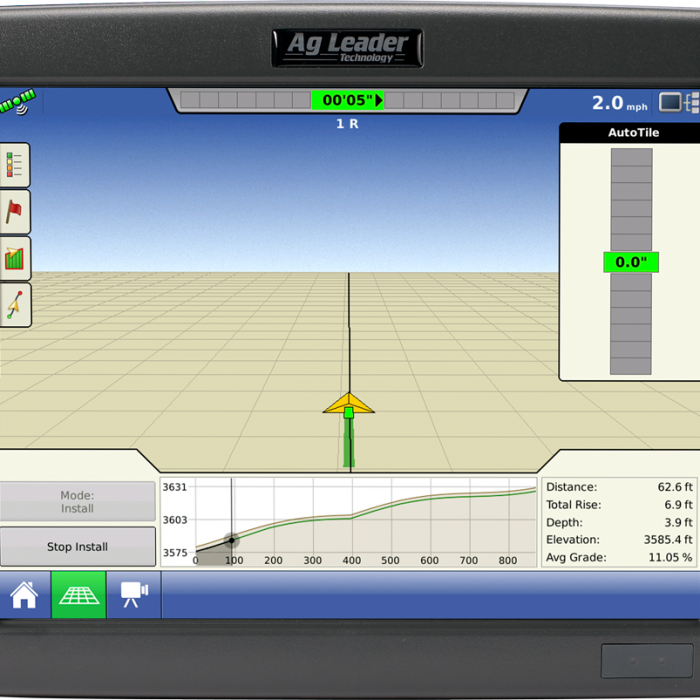The image size is (700, 700).
Task: Click the Distance 62.6 ft value
Action: (675, 487)
